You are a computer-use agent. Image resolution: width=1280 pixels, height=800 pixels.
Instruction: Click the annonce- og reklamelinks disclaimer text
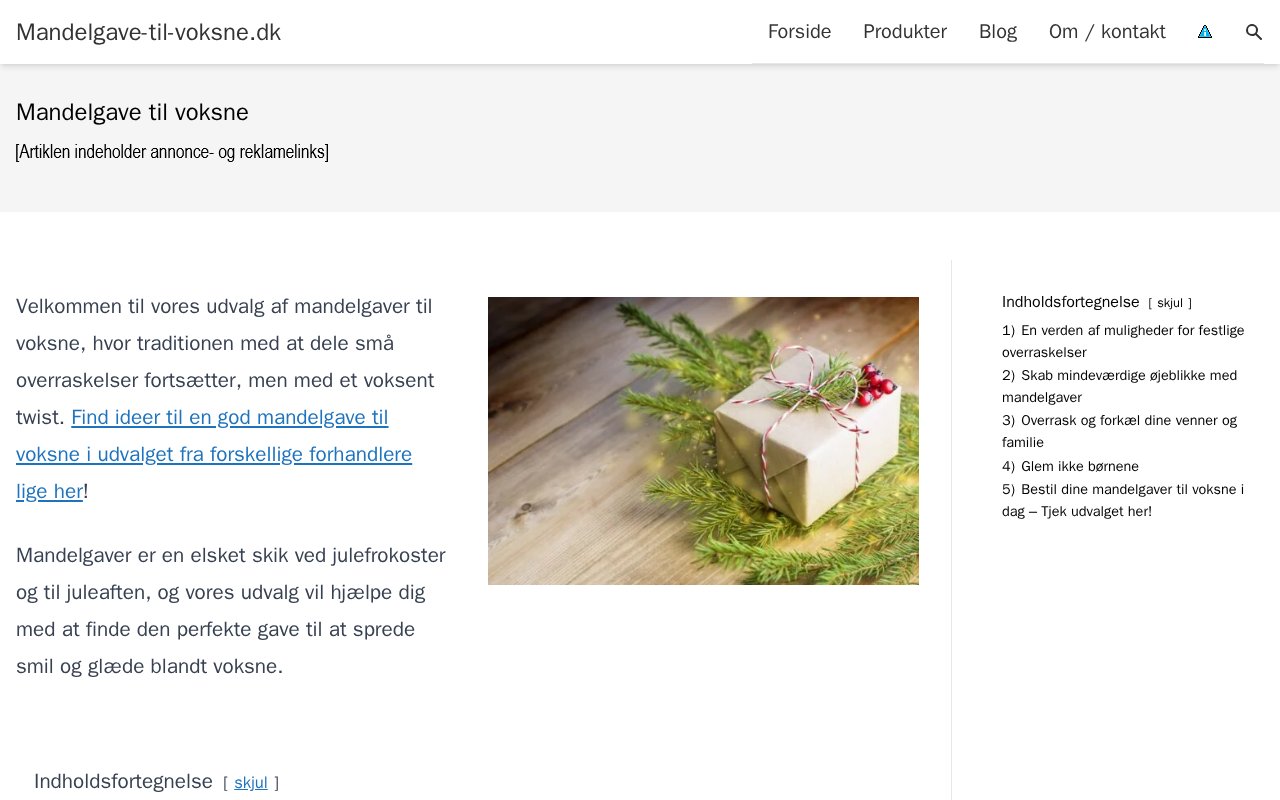tap(172, 152)
